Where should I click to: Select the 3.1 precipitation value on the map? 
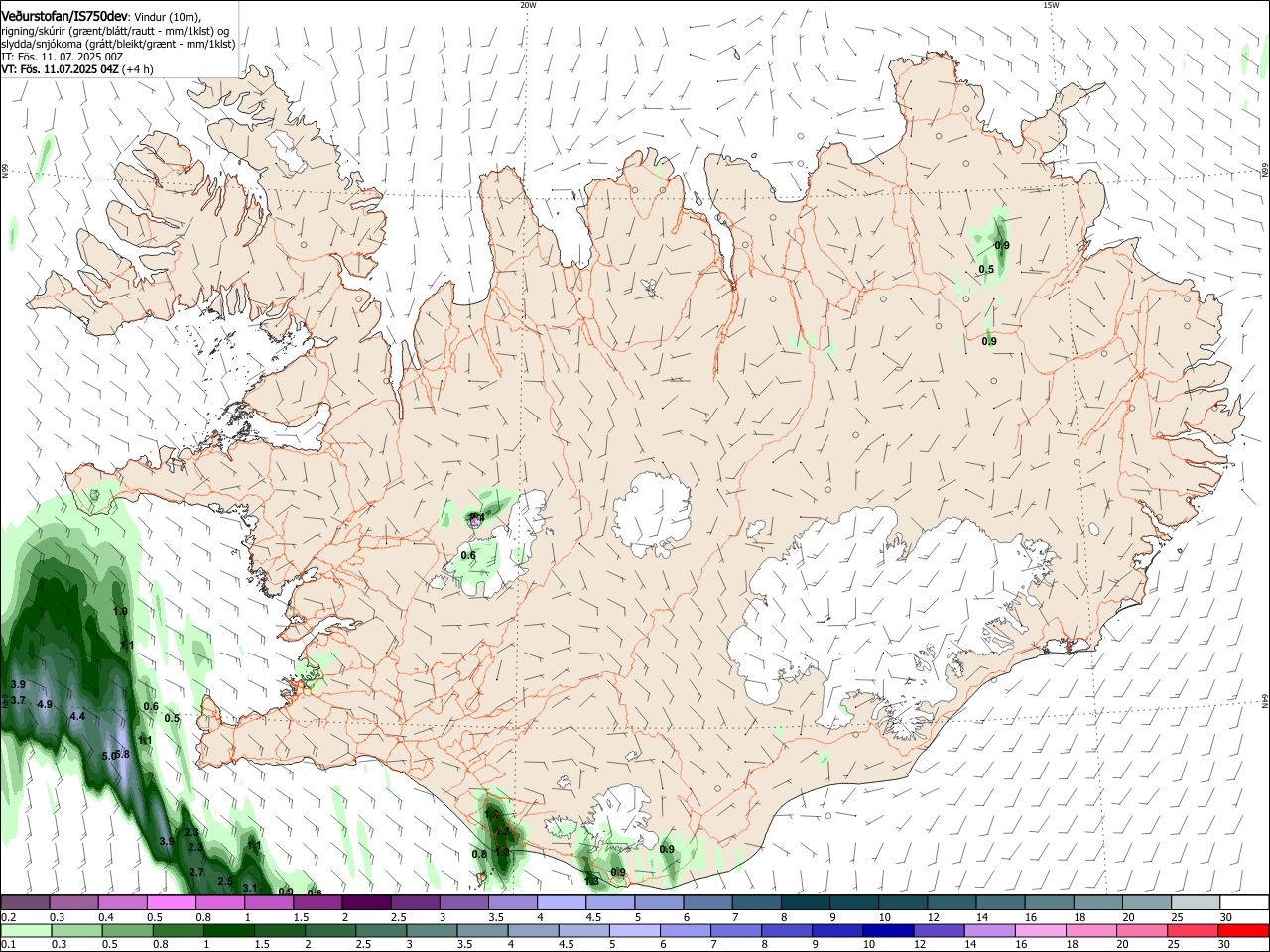coord(250,888)
